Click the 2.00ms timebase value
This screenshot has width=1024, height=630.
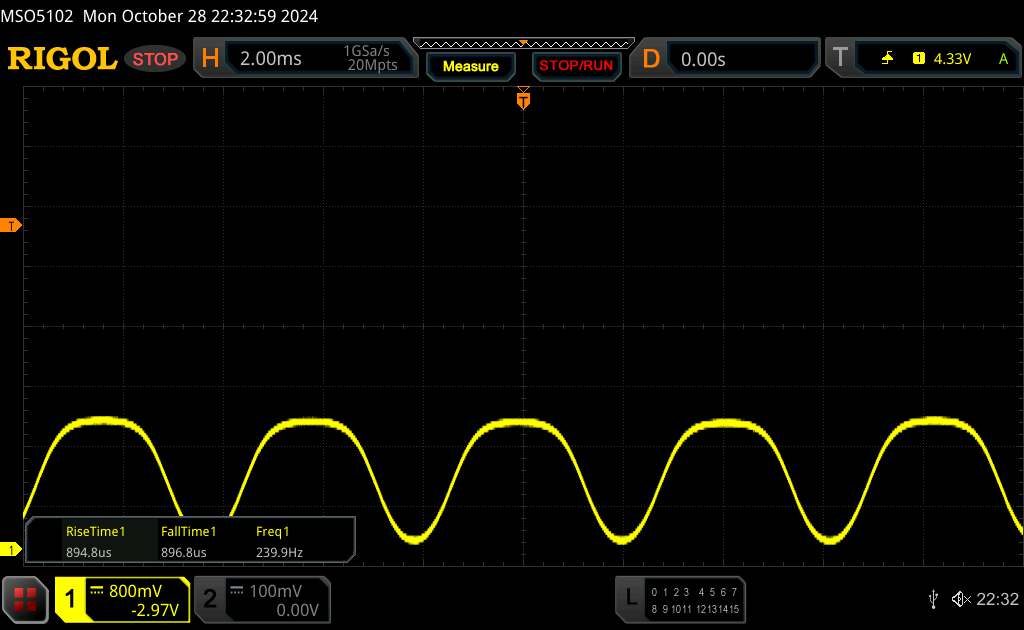[270, 59]
